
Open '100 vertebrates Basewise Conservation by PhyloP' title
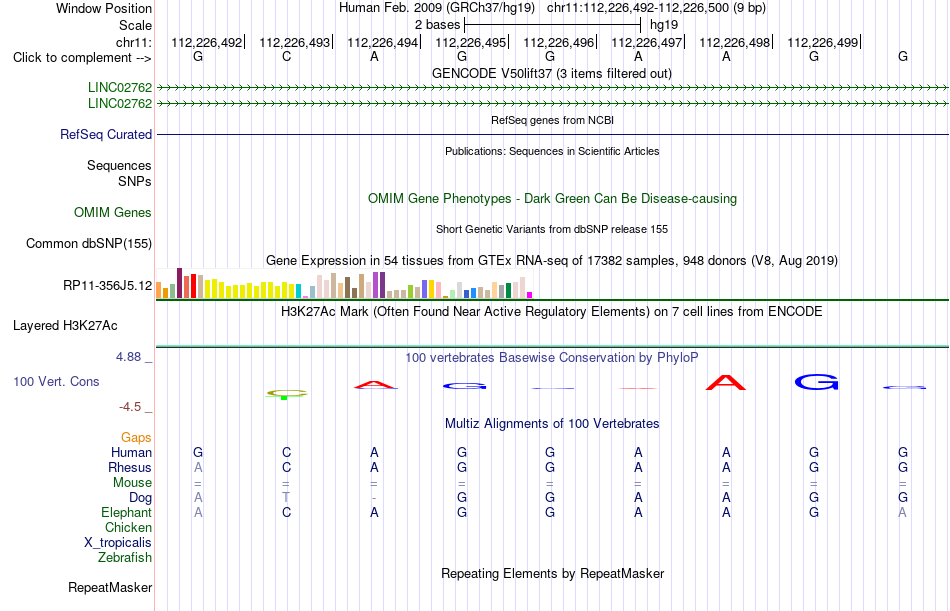(552, 358)
